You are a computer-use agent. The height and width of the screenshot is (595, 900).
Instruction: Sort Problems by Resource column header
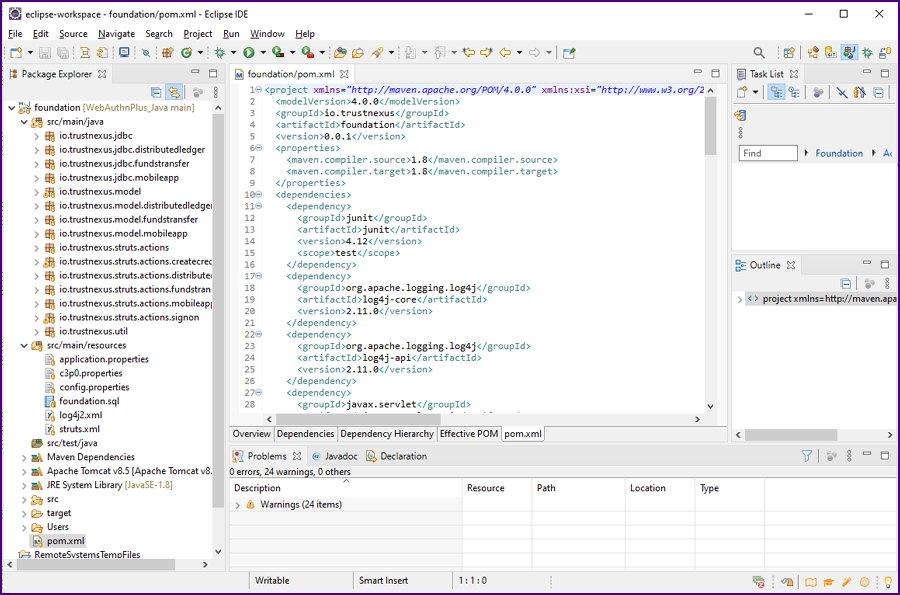click(497, 488)
